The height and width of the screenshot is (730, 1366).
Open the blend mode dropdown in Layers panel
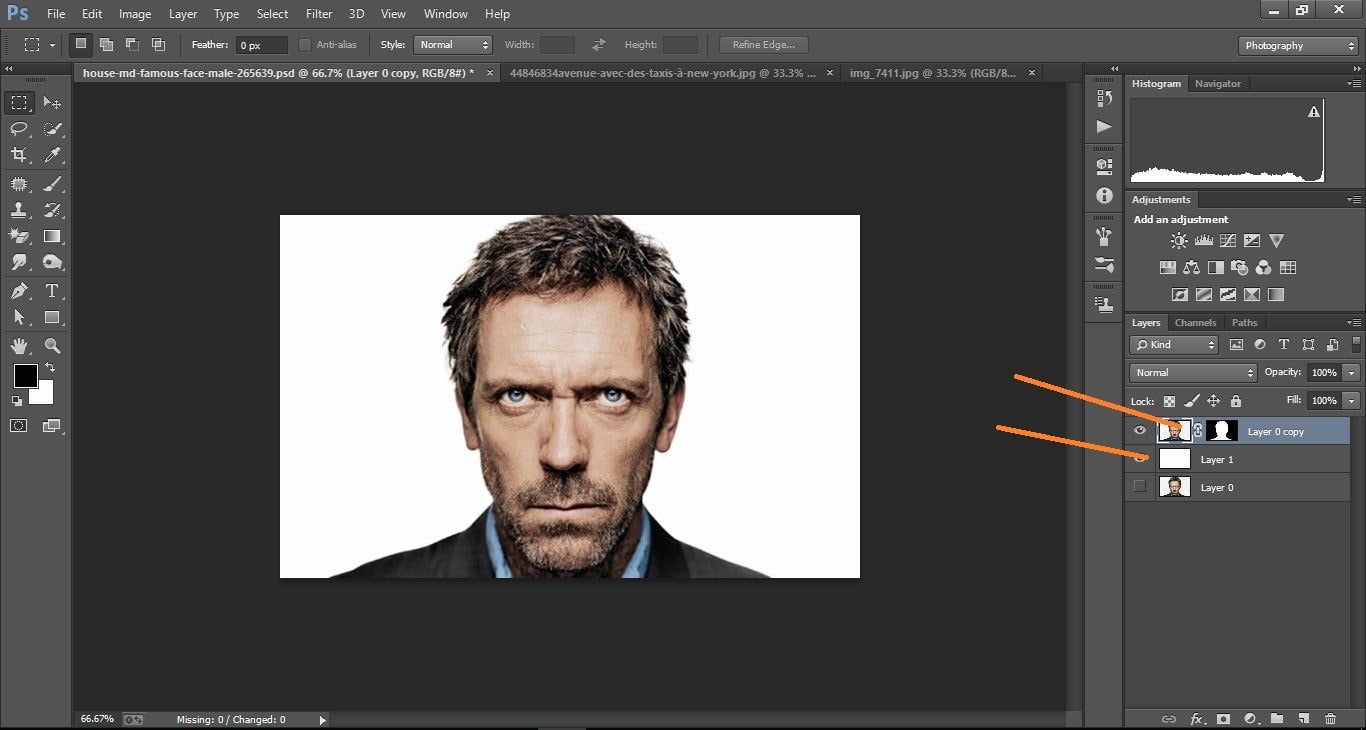tap(1192, 372)
